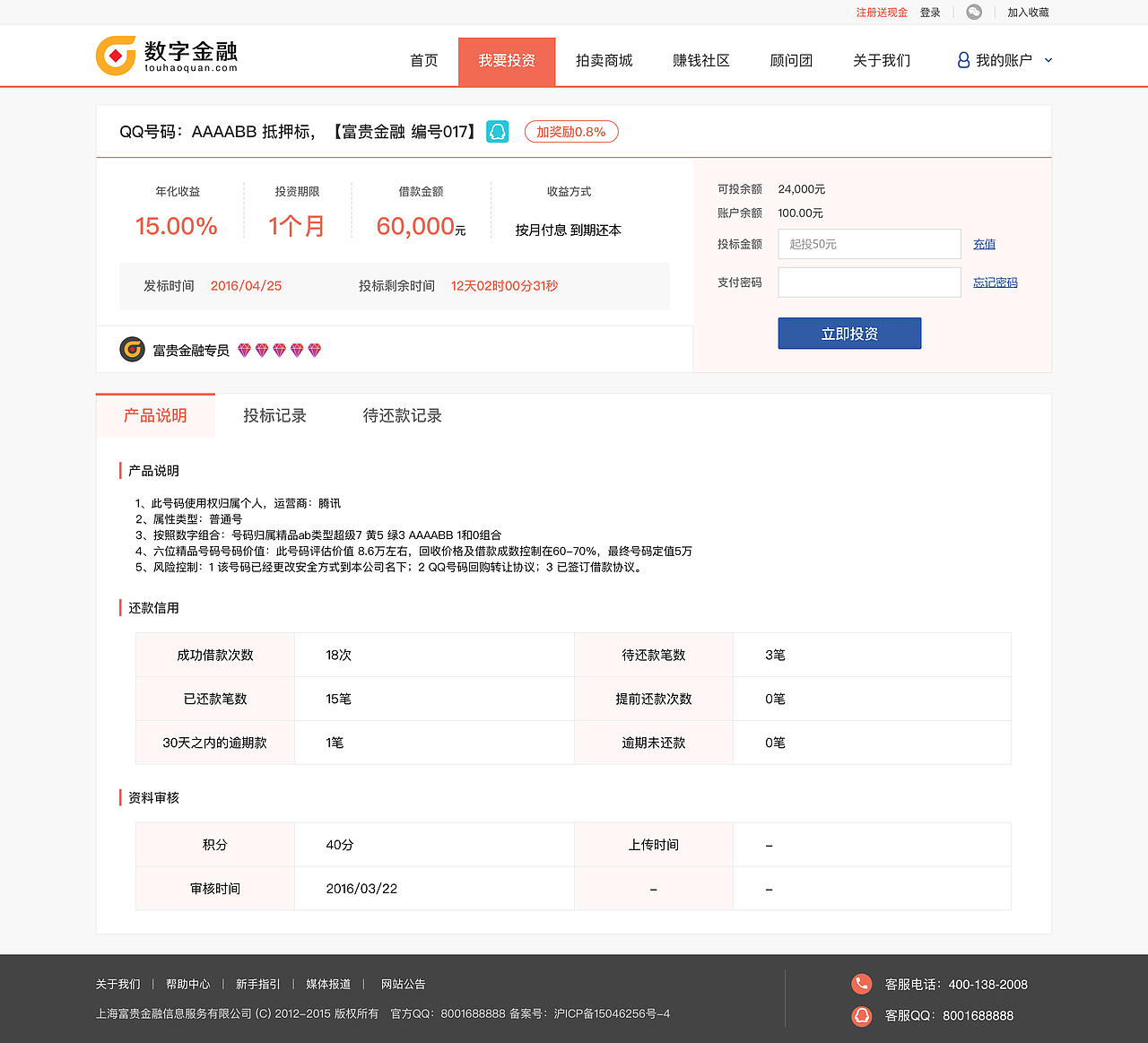Click the 1个月 investment term value
Viewport: 1148px width, 1043px height.
297,226
